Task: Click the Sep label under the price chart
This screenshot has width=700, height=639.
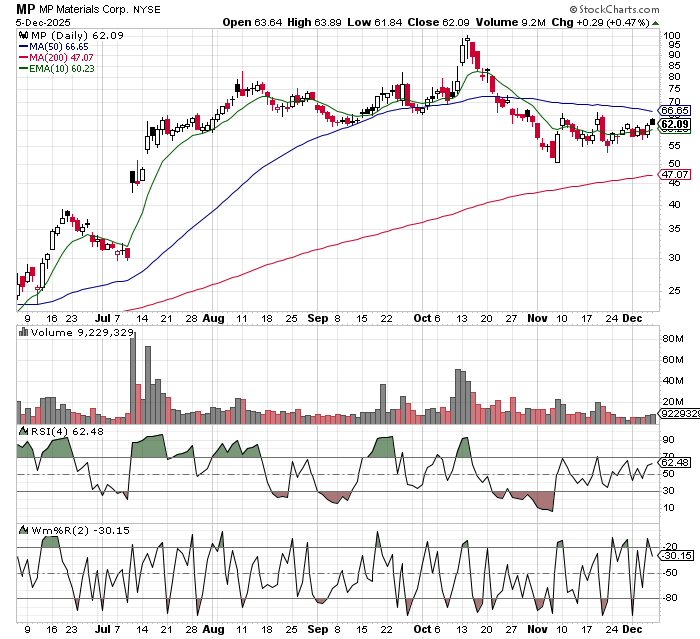Action: (317, 318)
